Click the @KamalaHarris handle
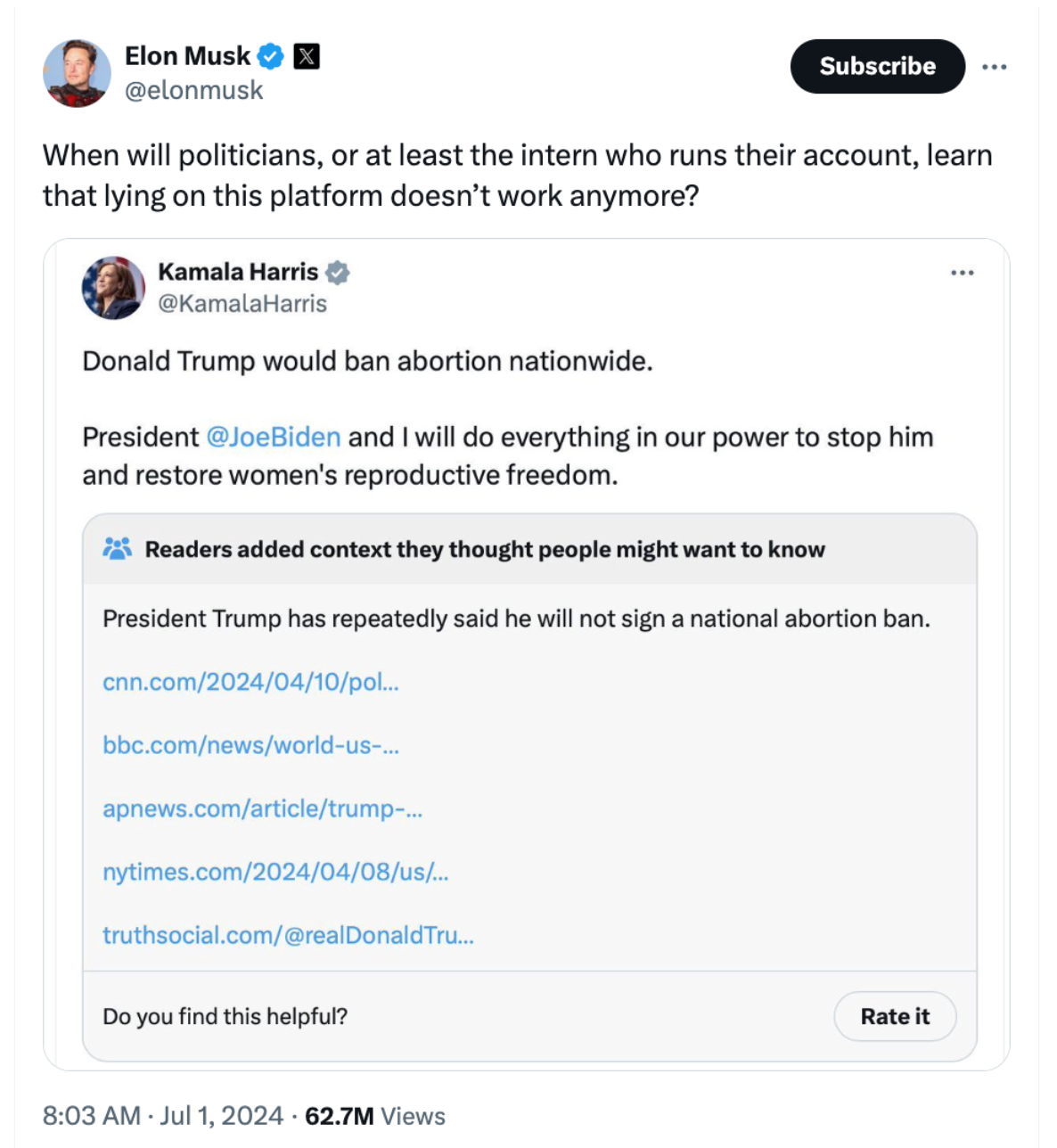Viewport: 1057px width, 1148px height. click(x=242, y=304)
